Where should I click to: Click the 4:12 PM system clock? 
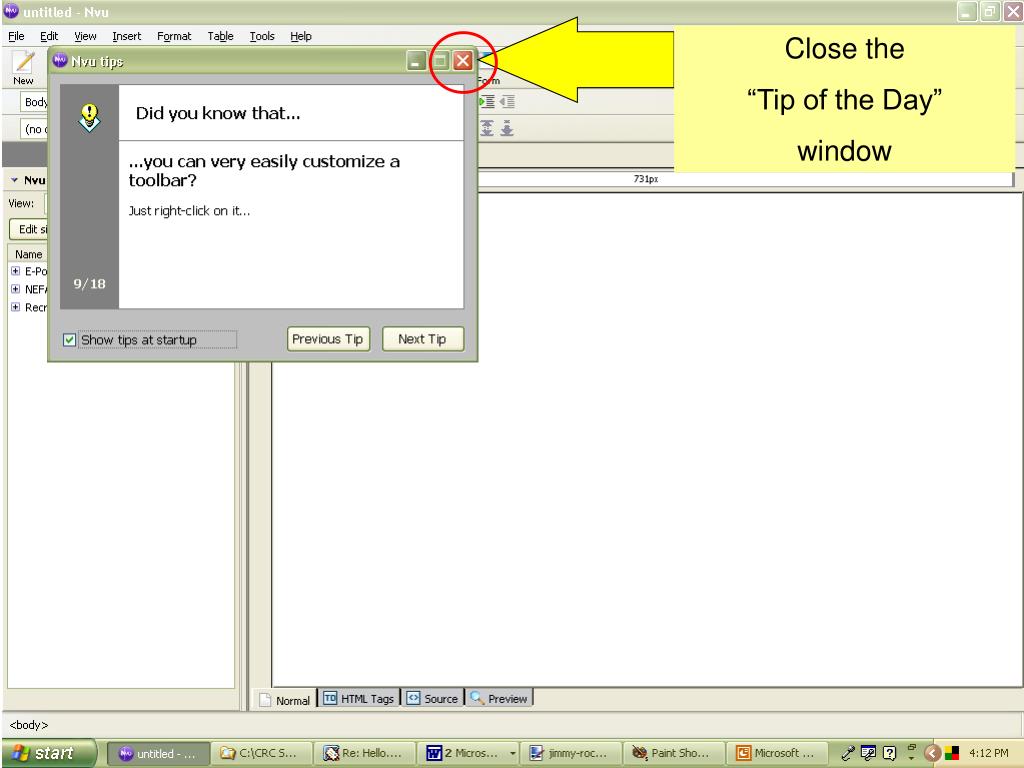pyautogui.click(x=988, y=753)
